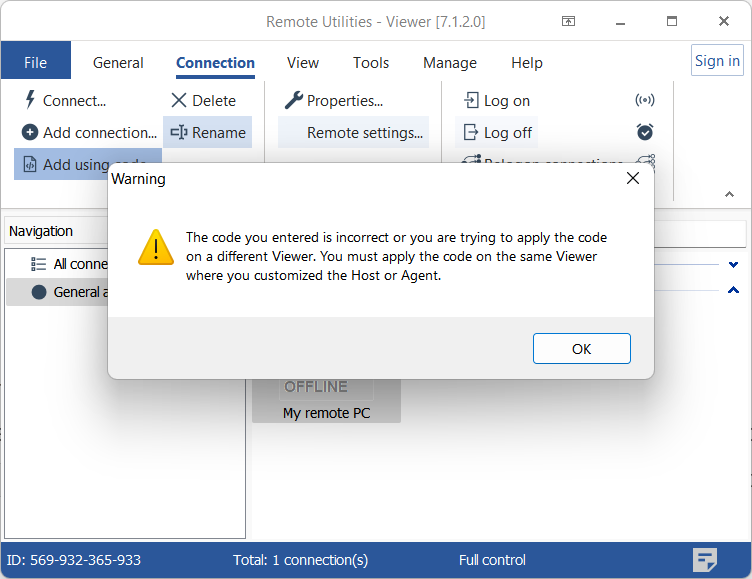Click the ribbon display options icon in the title bar
The image size is (752, 579).
(568, 21)
